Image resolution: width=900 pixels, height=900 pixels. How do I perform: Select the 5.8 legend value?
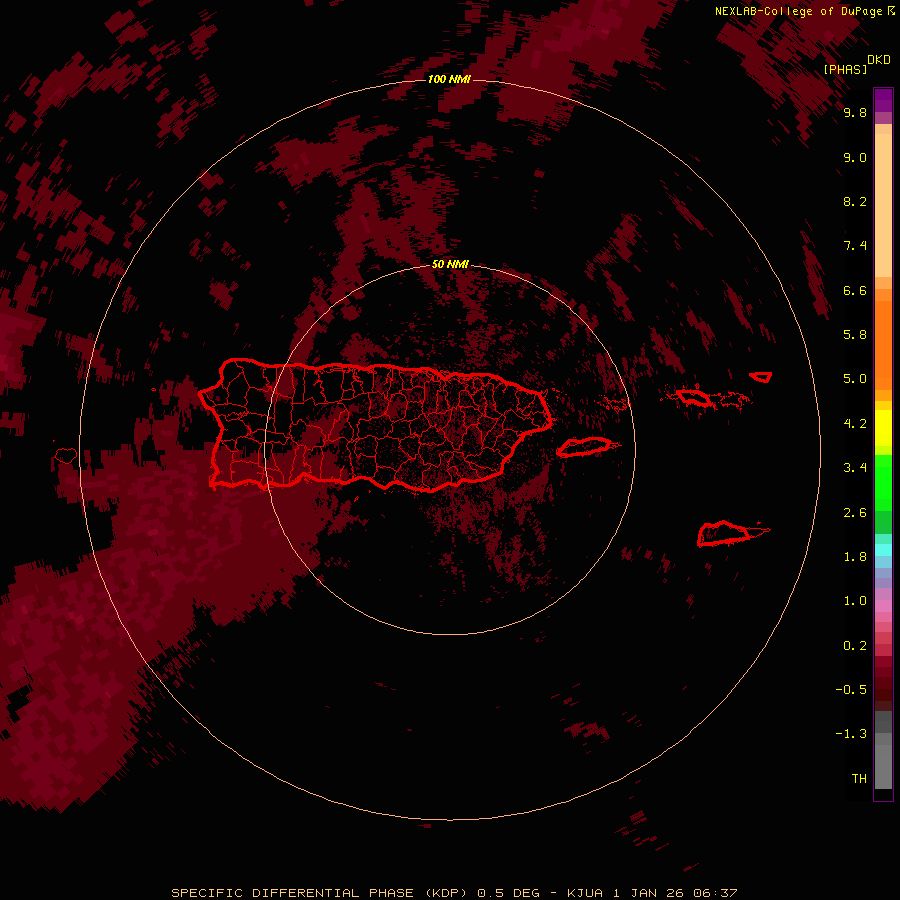click(855, 334)
